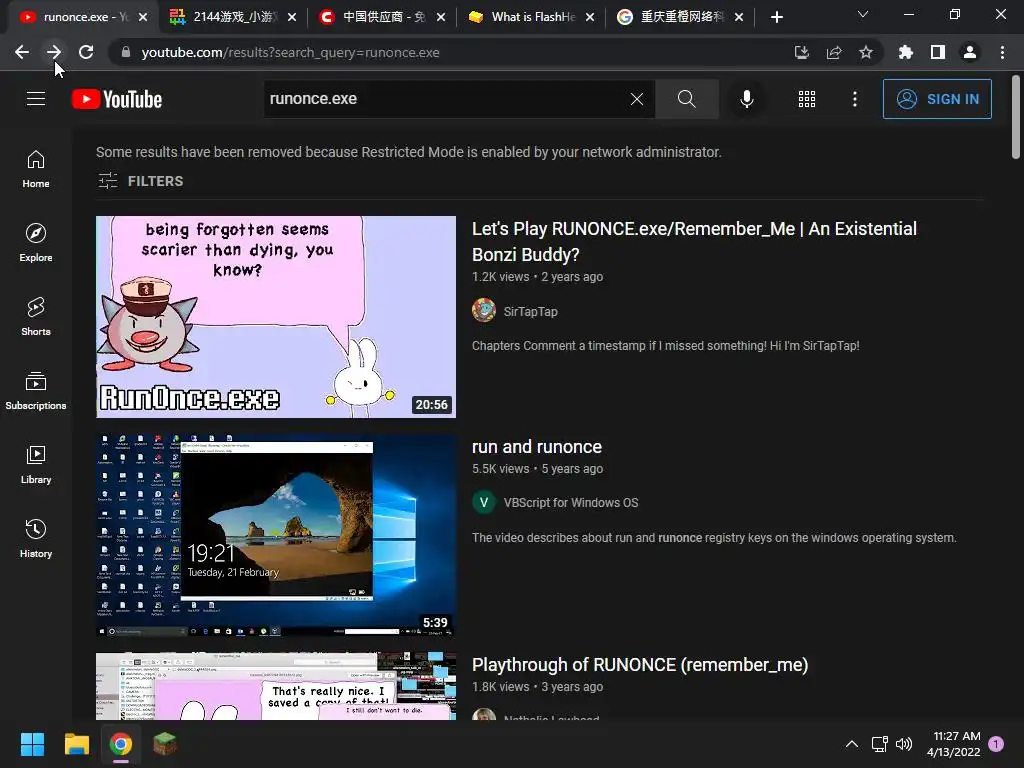Open the 'run and runonce' video title

tap(537, 447)
